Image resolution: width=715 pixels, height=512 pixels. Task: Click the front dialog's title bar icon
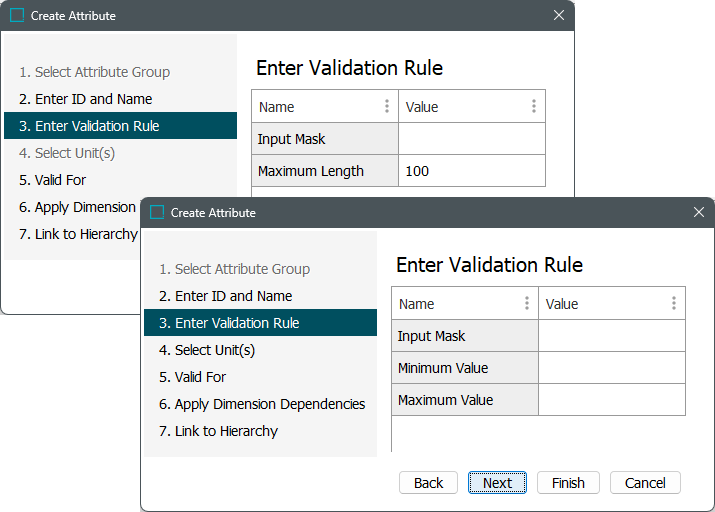pos(157,212)
